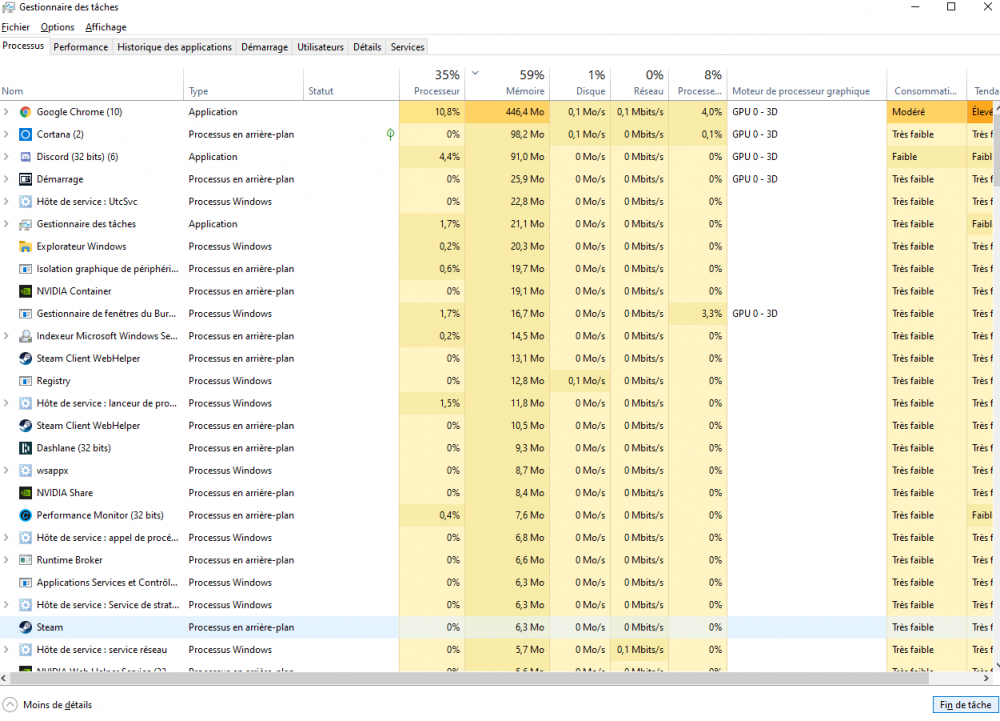1000x721 pixels.
Task: Click the NVIDIA Share icon
Action: pos(26,493)
